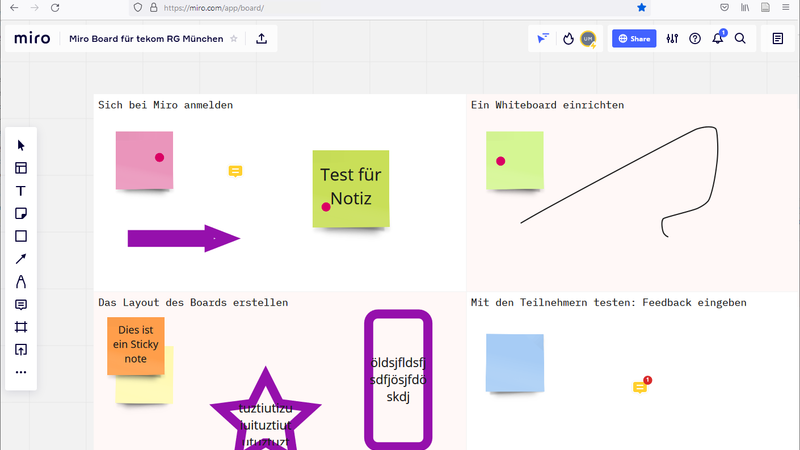Open the comment with red badge

point(640,387)
